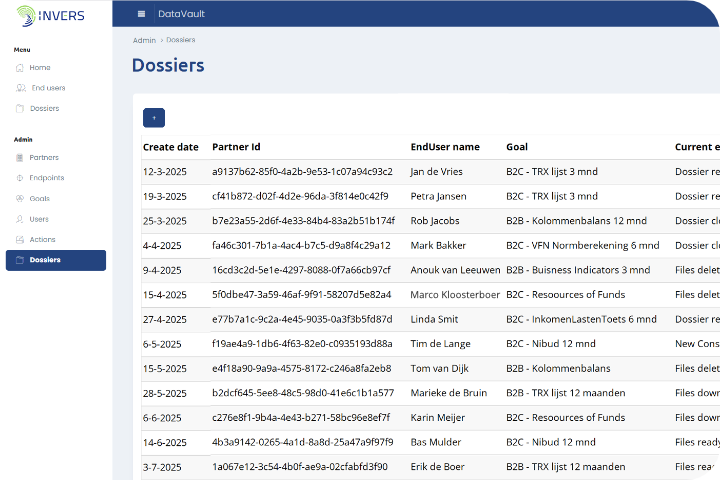
Task: Click the Home icon in sidebar
Action: pyautogui.click(x=20, y=68)
